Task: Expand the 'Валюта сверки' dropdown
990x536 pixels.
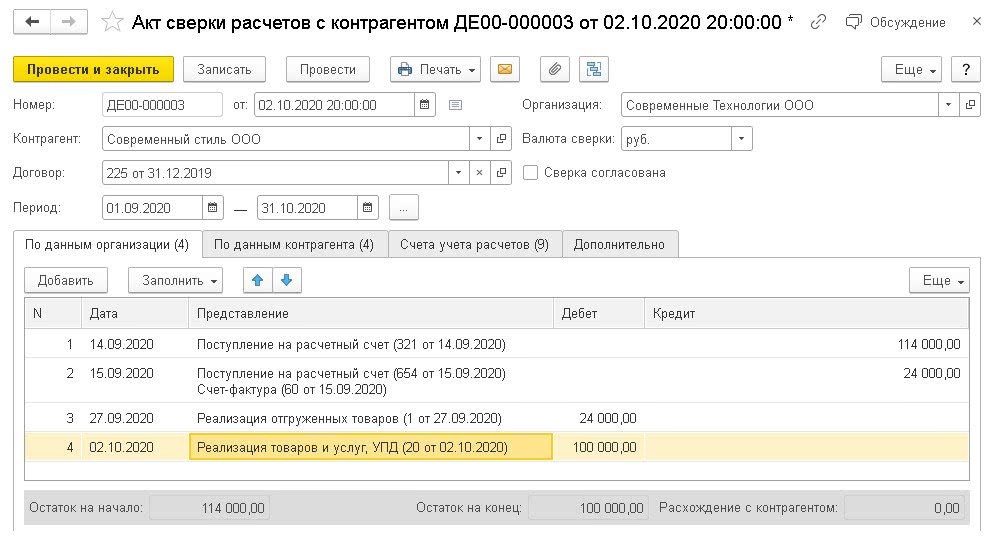Action: pyautogui.click(x=741, y=139)
